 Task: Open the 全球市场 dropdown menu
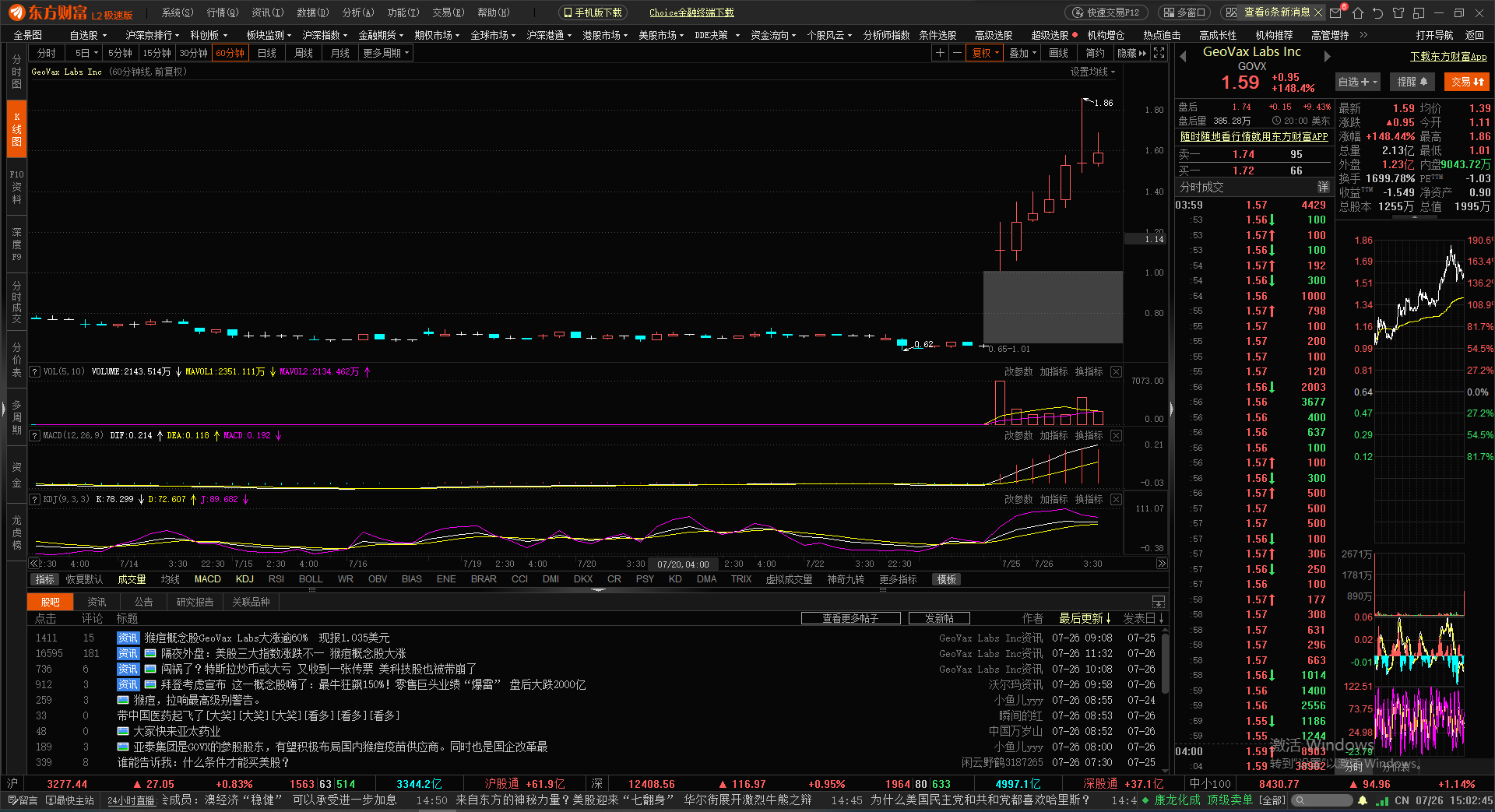click(492, 35)
